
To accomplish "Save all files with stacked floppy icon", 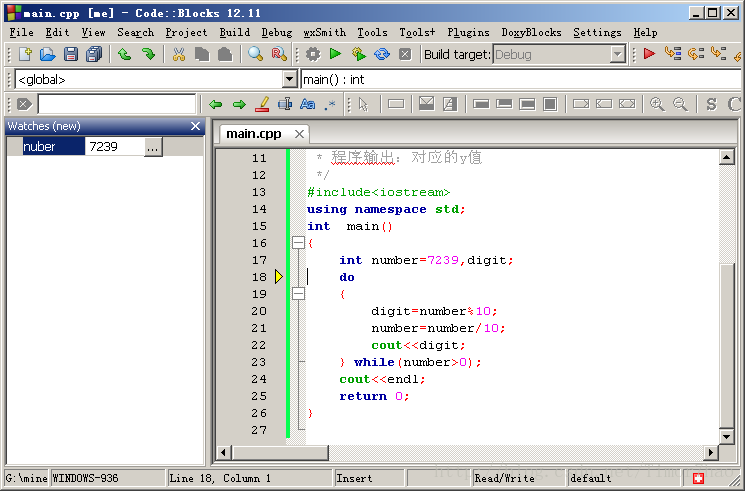I will pyautogui.click(x=94, y=54).
